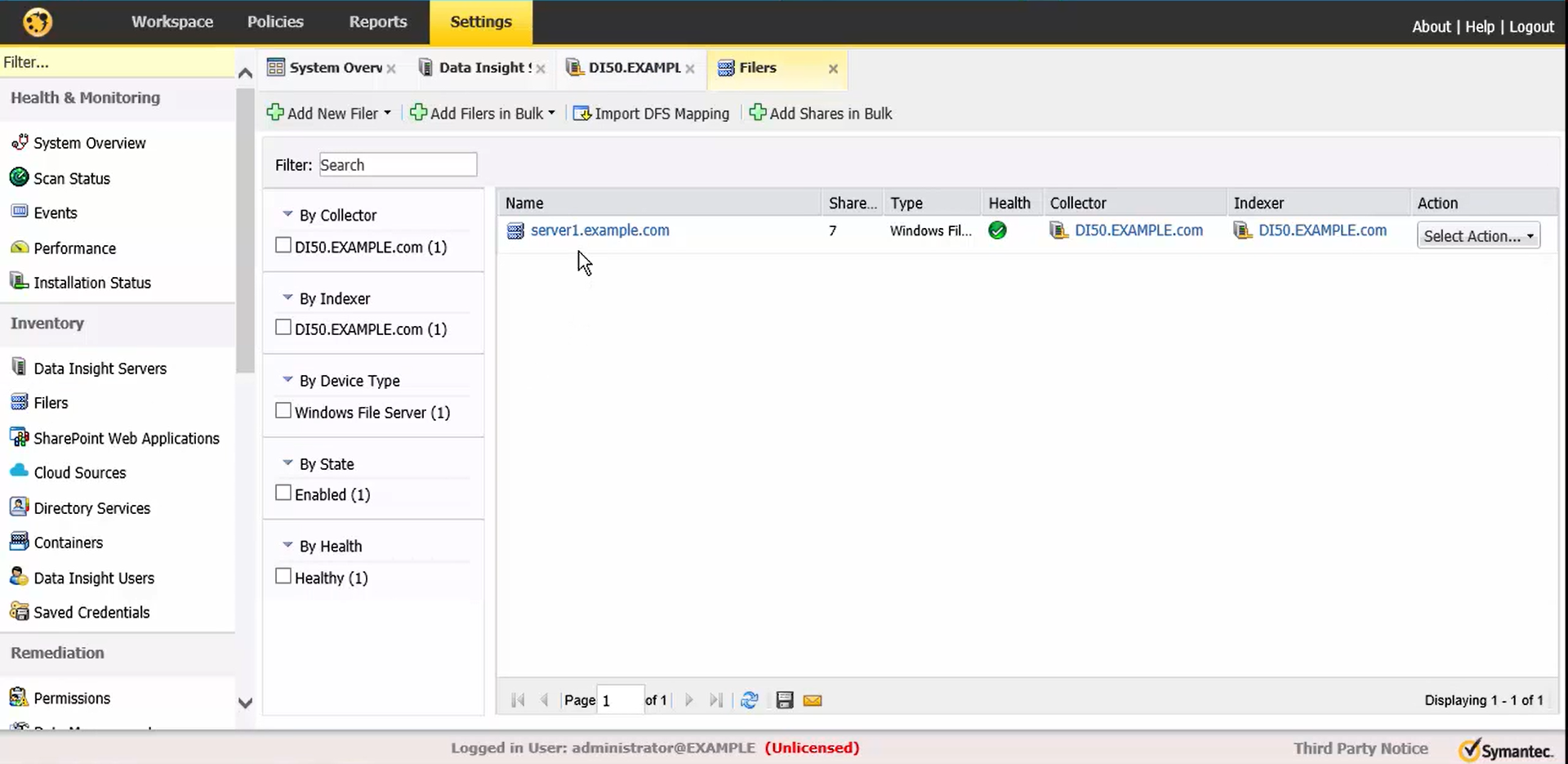Open Directory Services page

pyautogui.click(x=92, y=507)
